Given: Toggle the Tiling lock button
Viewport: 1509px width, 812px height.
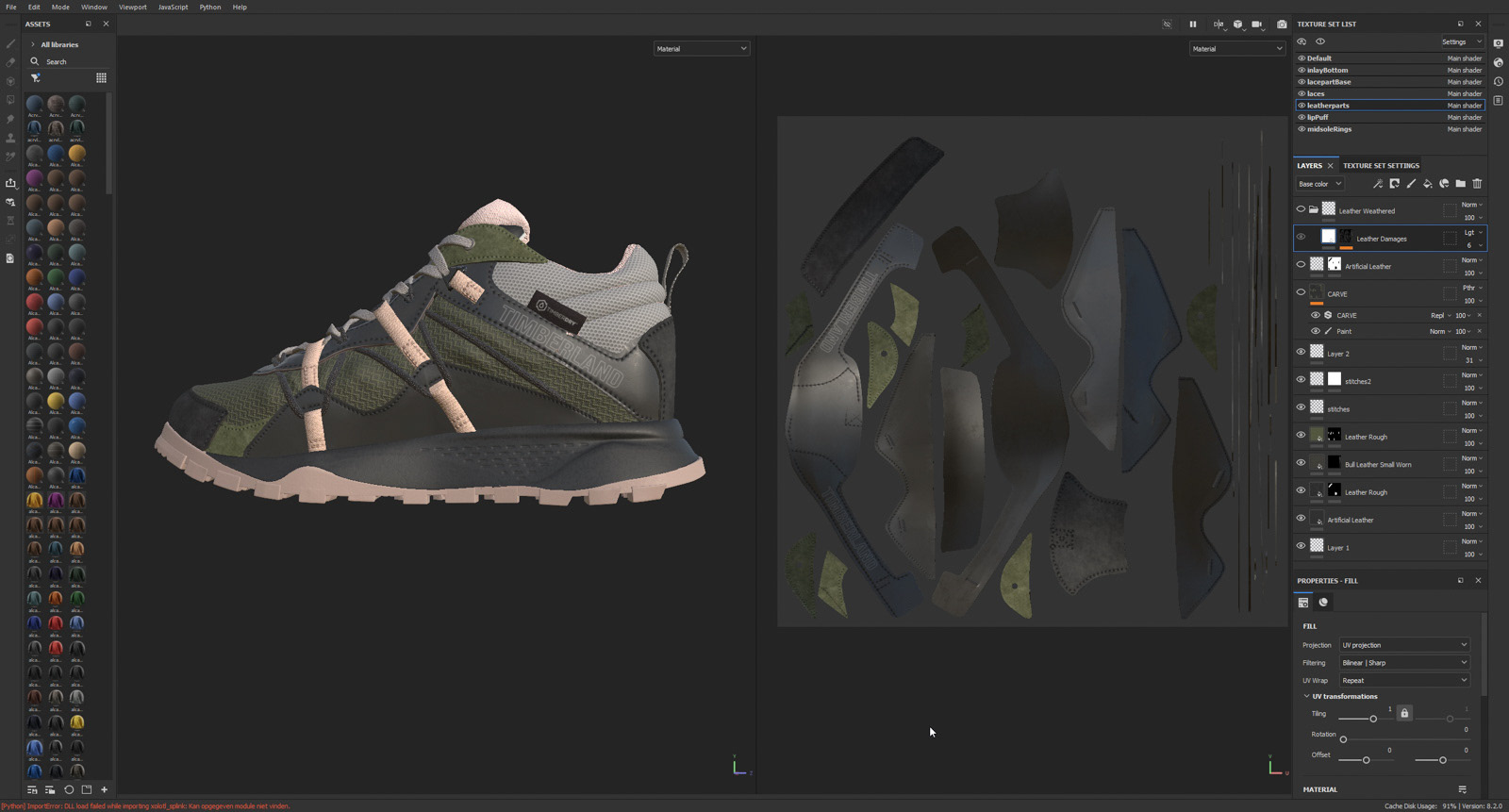Looking at the screenshot, I should (1404, 714).
